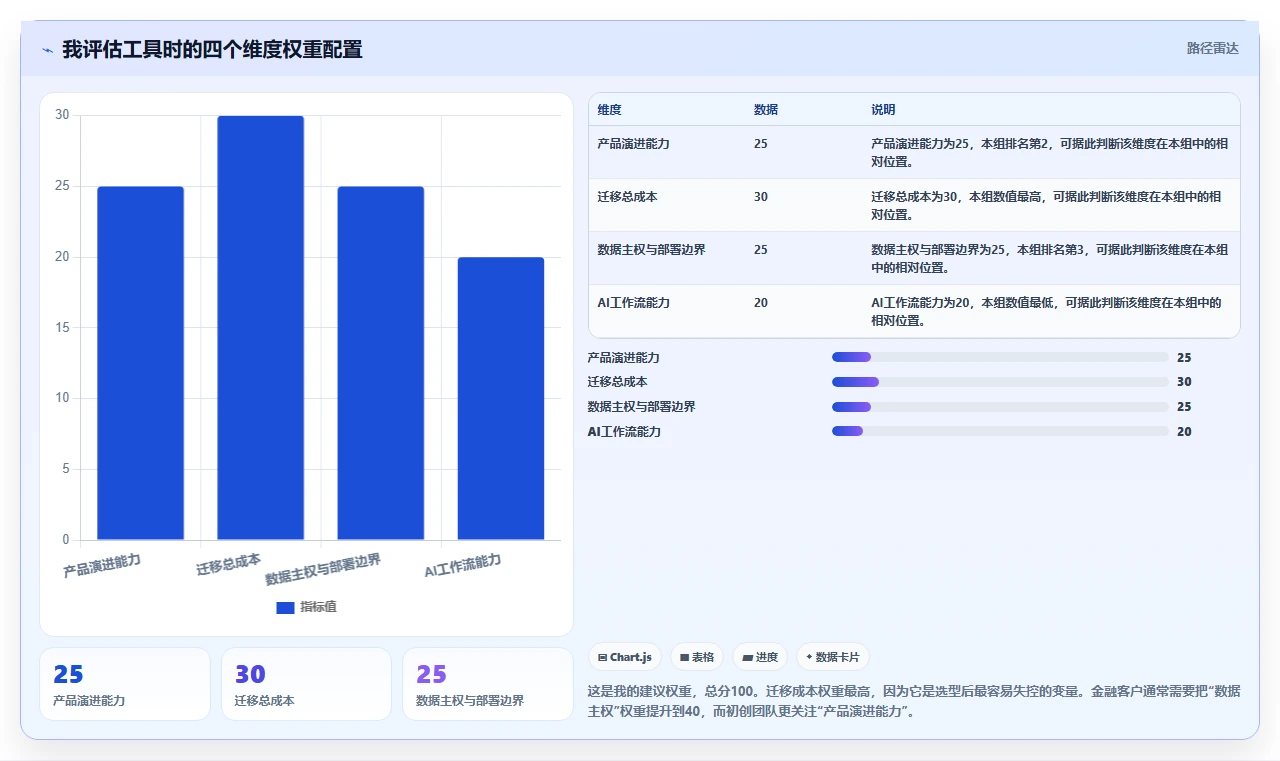Click the 数据主权与部署边界 progress bar
The height and width of the screenshot is (761, 1280).
(1000, 407)
